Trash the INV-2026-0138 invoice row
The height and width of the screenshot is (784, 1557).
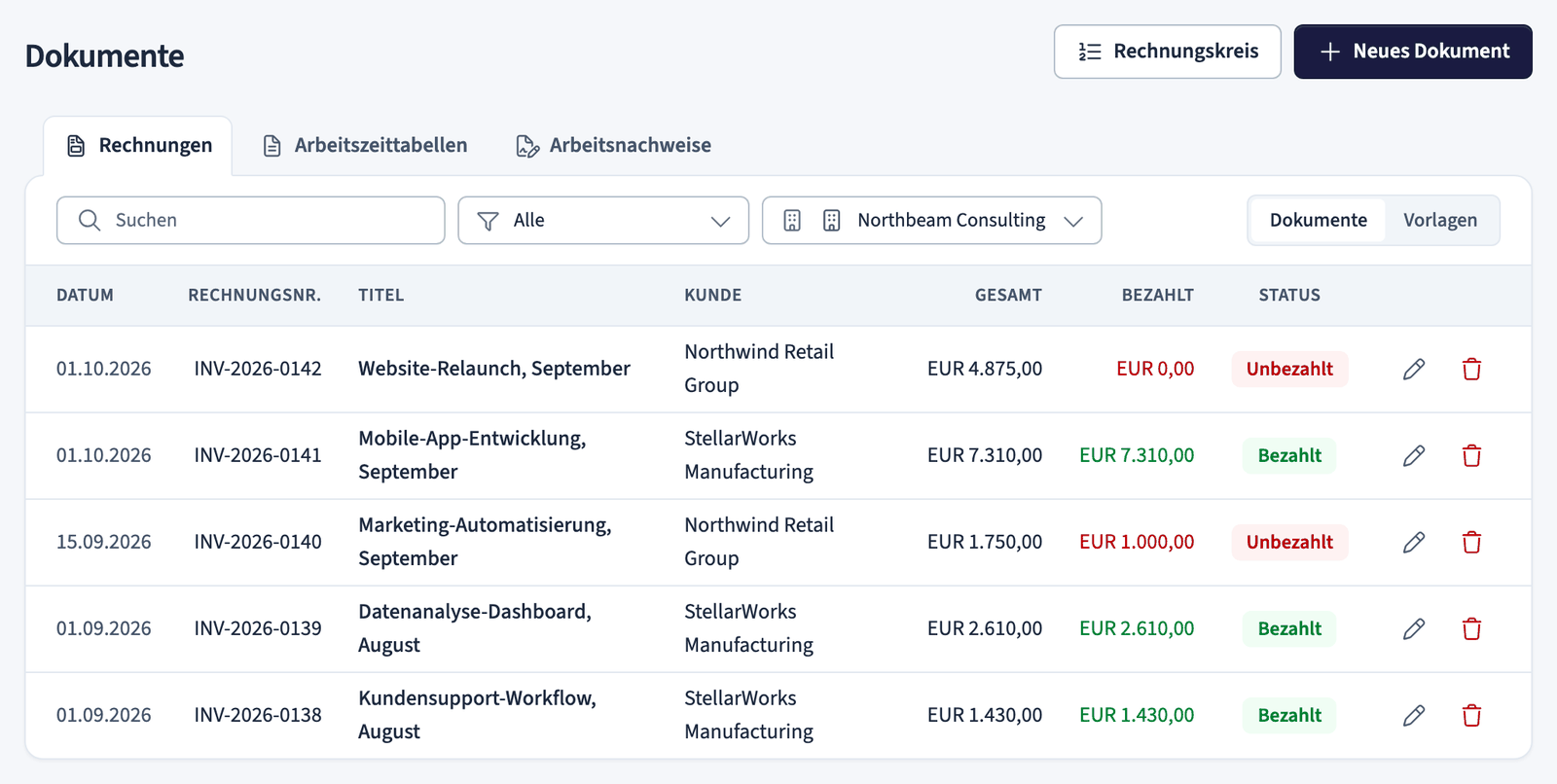pos(1471,715)
